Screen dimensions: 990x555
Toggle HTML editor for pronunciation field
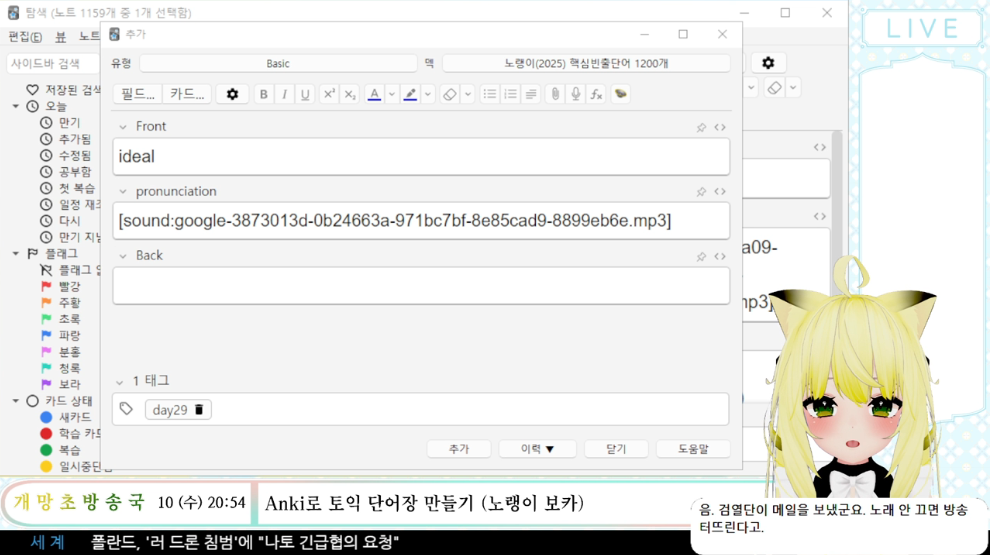click(720, 191)
